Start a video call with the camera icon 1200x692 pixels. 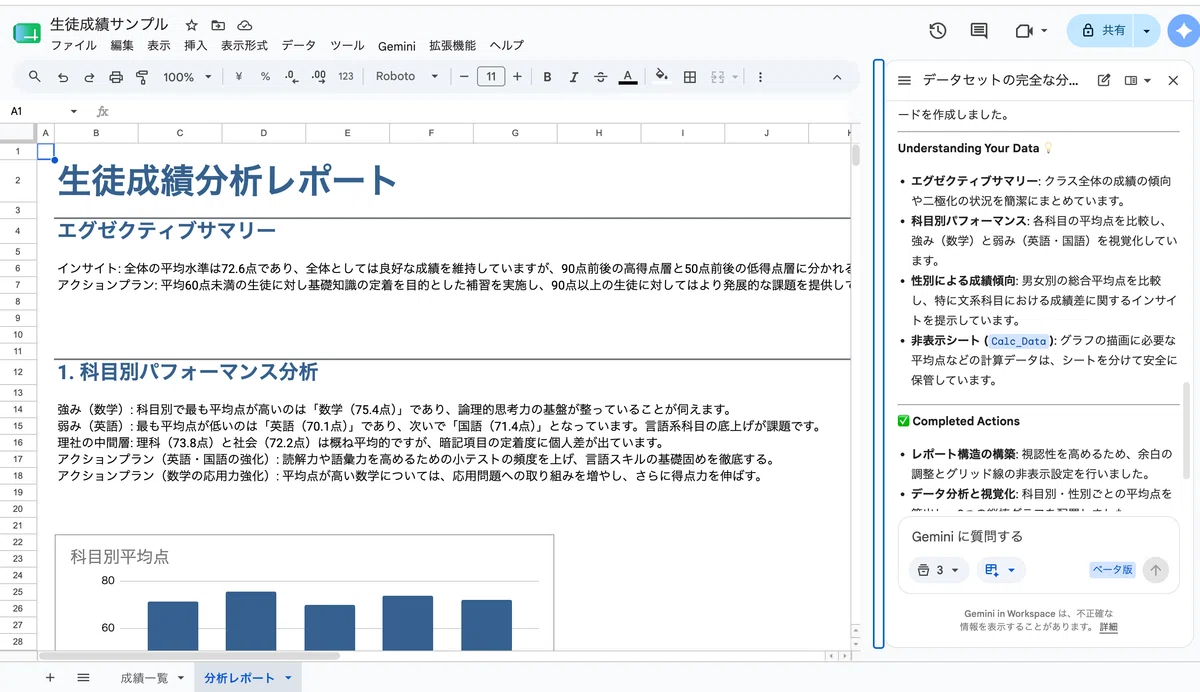tap(1023, 31)
